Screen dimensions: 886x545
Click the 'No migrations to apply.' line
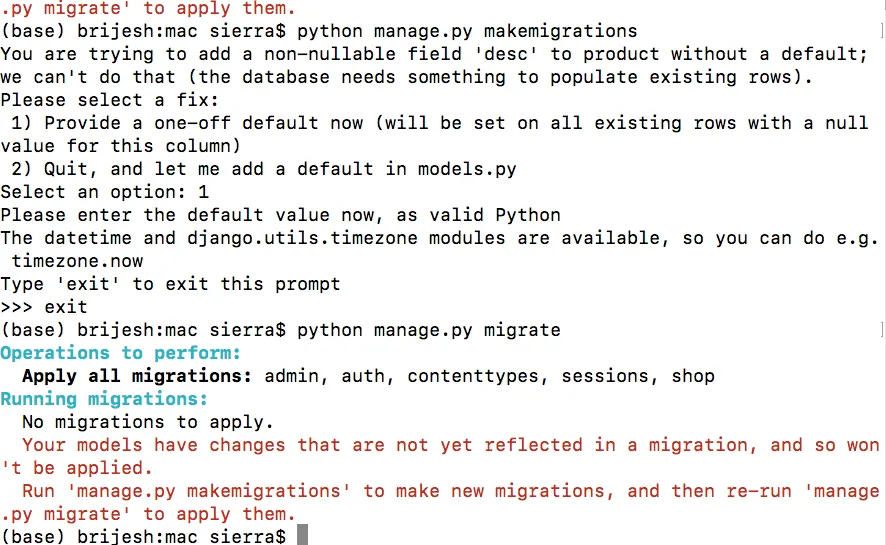tap(147, 422)
